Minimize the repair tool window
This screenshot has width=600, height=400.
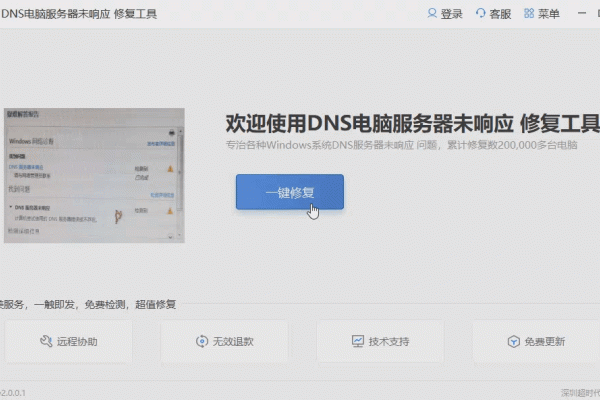tap(582, 13)
